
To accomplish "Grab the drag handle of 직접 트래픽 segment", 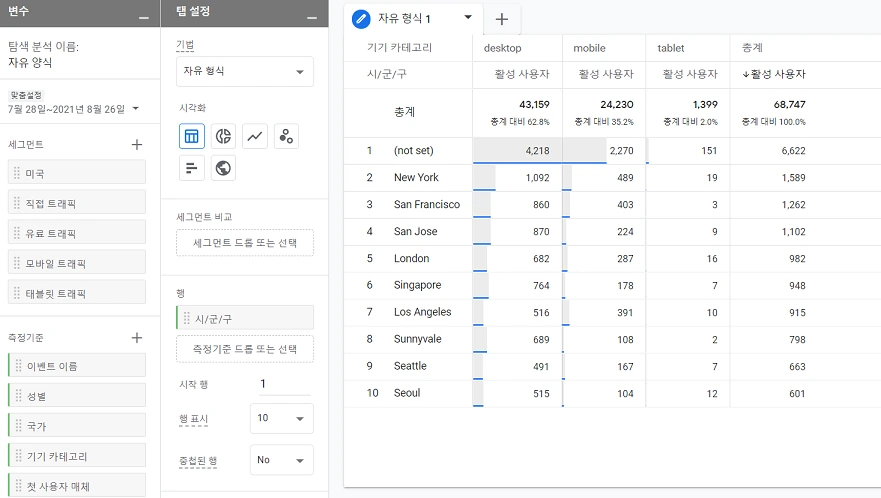I will tap(17, 202).
